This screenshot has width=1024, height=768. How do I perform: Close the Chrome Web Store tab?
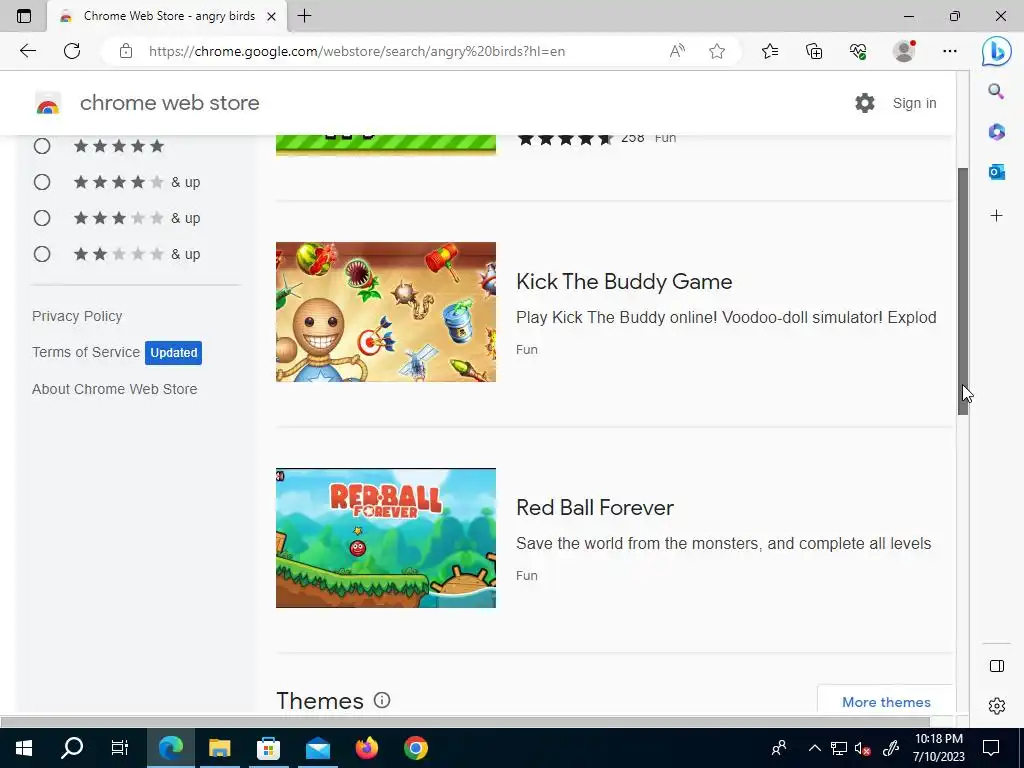[x=271, y=16]
